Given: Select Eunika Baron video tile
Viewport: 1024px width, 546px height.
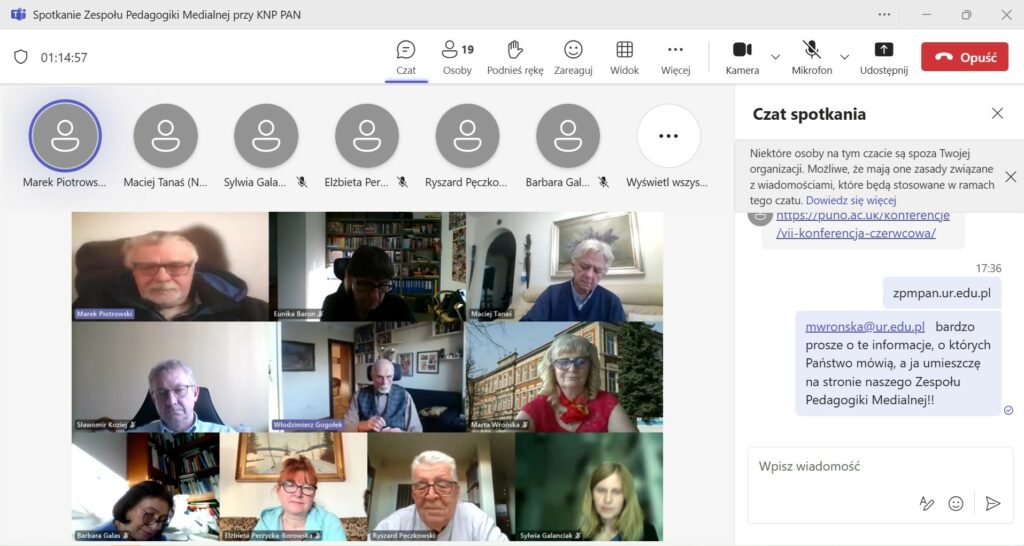Looking at the screenshot, I should tap(367, 266).
